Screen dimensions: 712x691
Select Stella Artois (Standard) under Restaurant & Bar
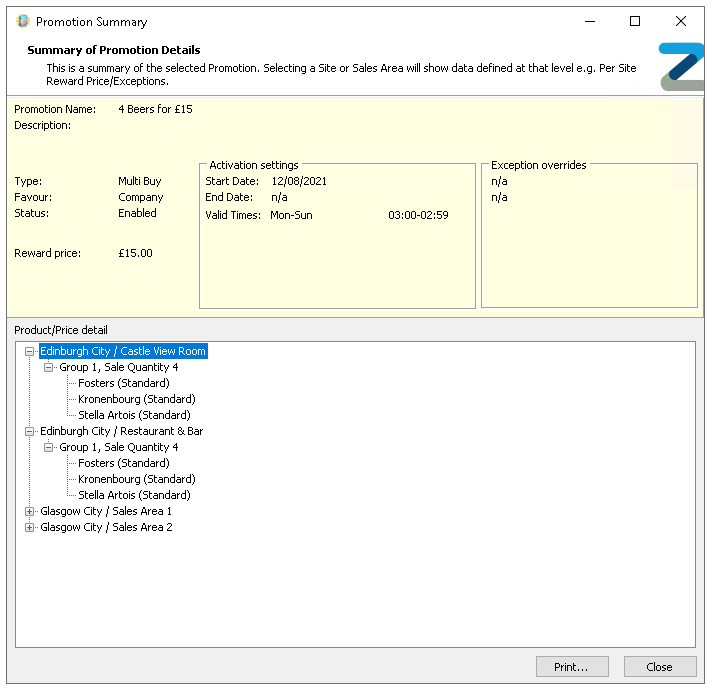coord(133,495)
